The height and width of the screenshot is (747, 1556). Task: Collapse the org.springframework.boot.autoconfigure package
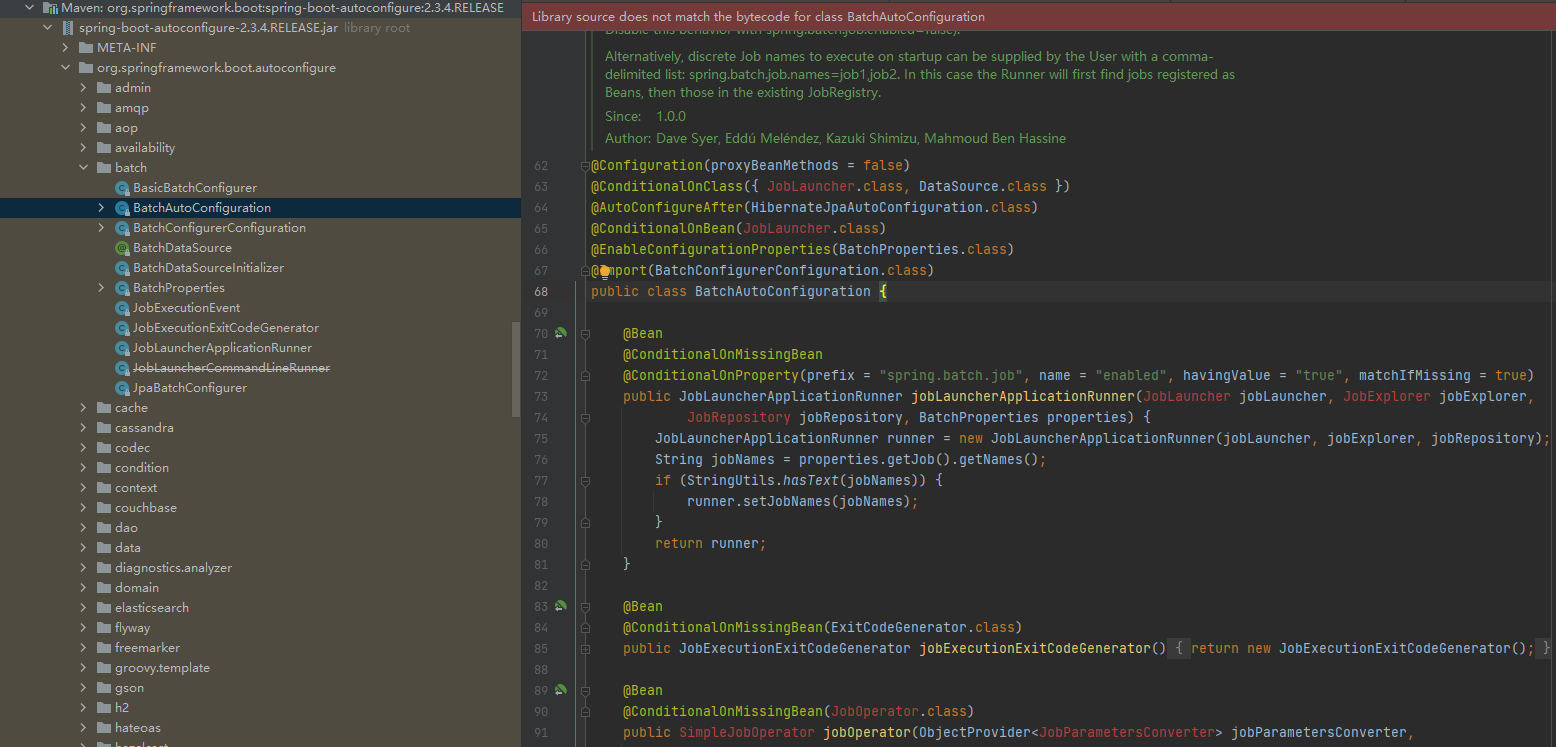[x=66, y=68]
